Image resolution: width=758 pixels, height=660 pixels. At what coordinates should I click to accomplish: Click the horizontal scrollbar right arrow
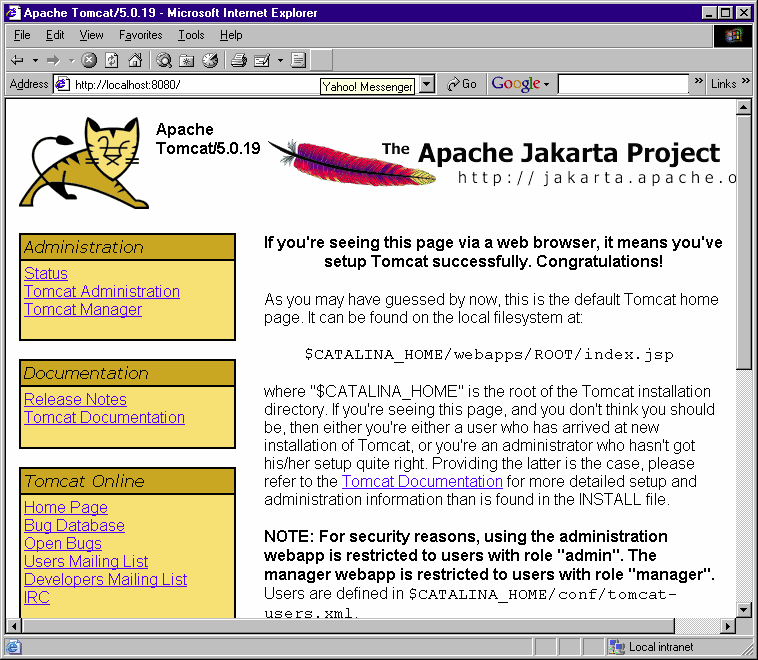(728, 626)
